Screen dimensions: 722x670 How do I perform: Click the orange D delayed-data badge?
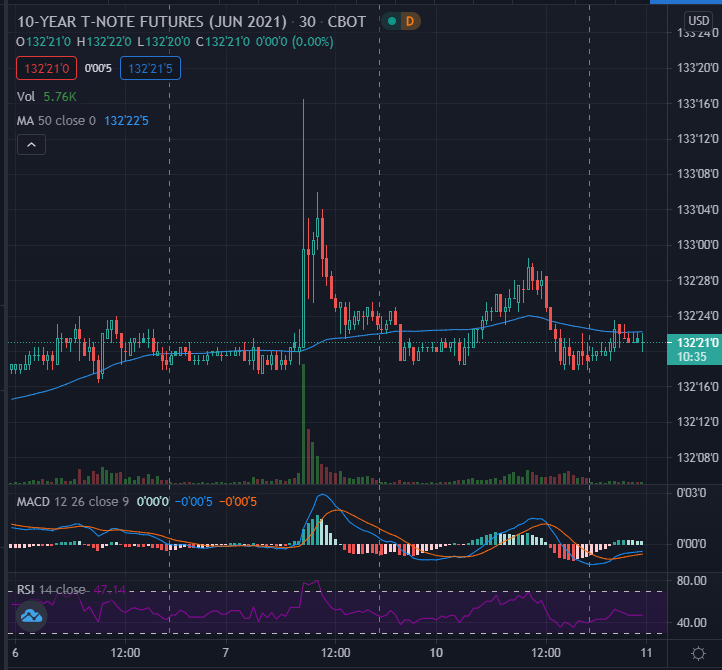(409, 21)
